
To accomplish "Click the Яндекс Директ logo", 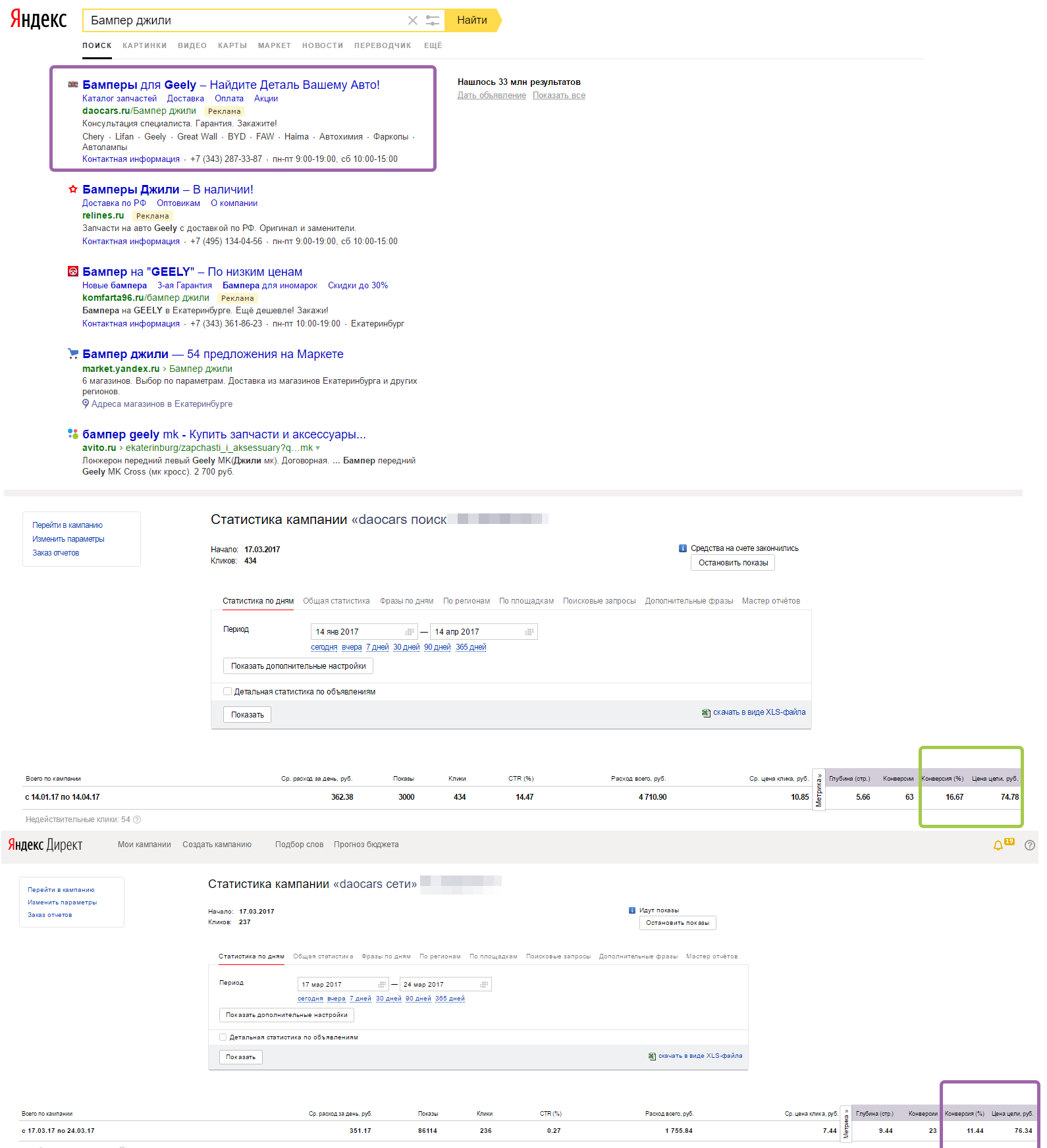I will point(45,845).
